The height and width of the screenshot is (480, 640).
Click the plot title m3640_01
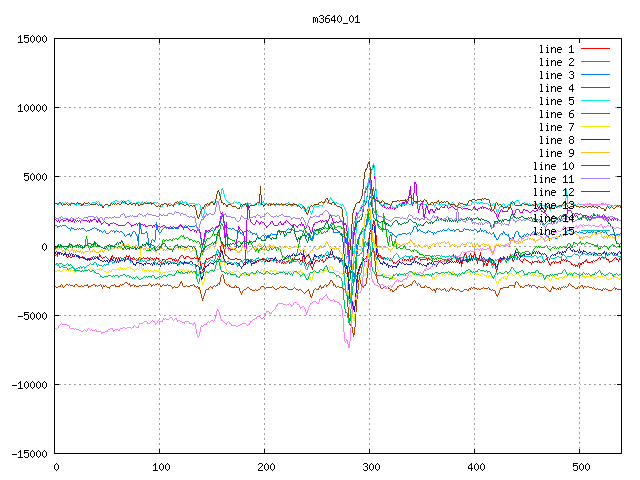pyautogui.click(x=336, y=19)
